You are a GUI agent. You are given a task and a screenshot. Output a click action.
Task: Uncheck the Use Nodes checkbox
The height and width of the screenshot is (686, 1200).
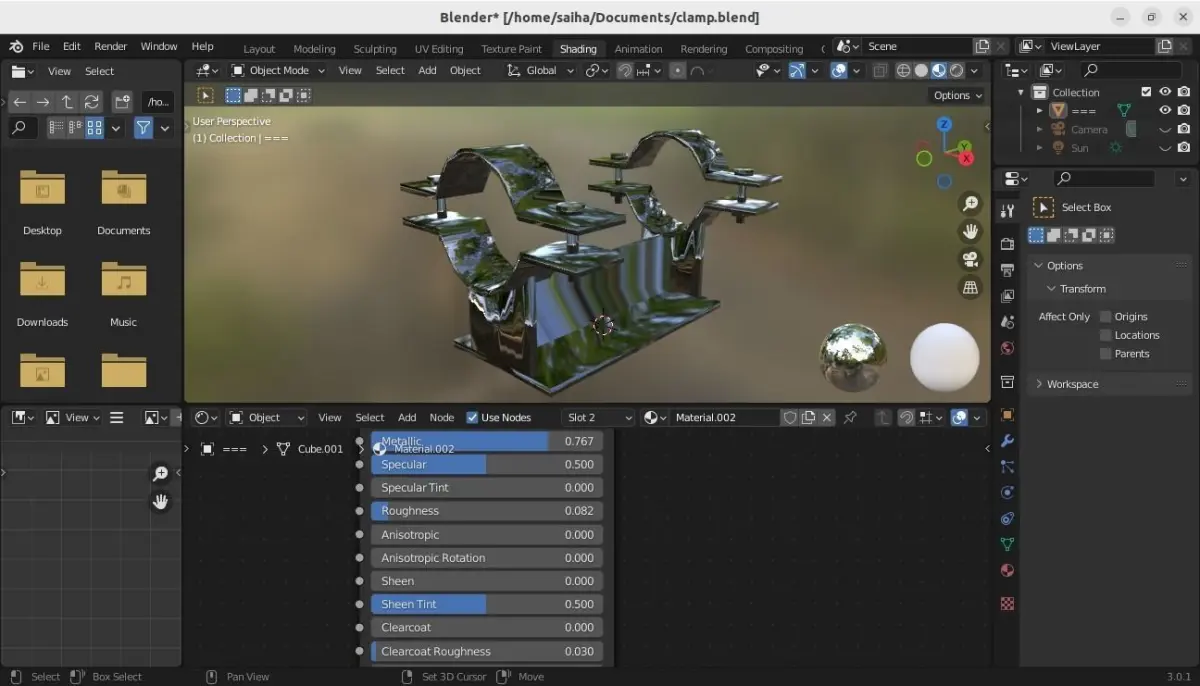pos(472,417)
